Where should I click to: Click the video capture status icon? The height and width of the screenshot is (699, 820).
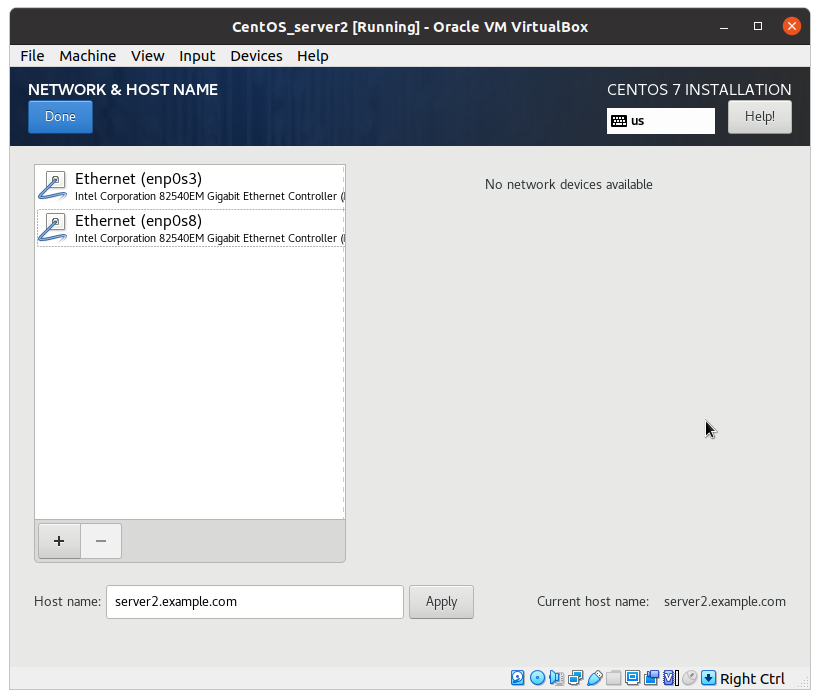(652, 678)
